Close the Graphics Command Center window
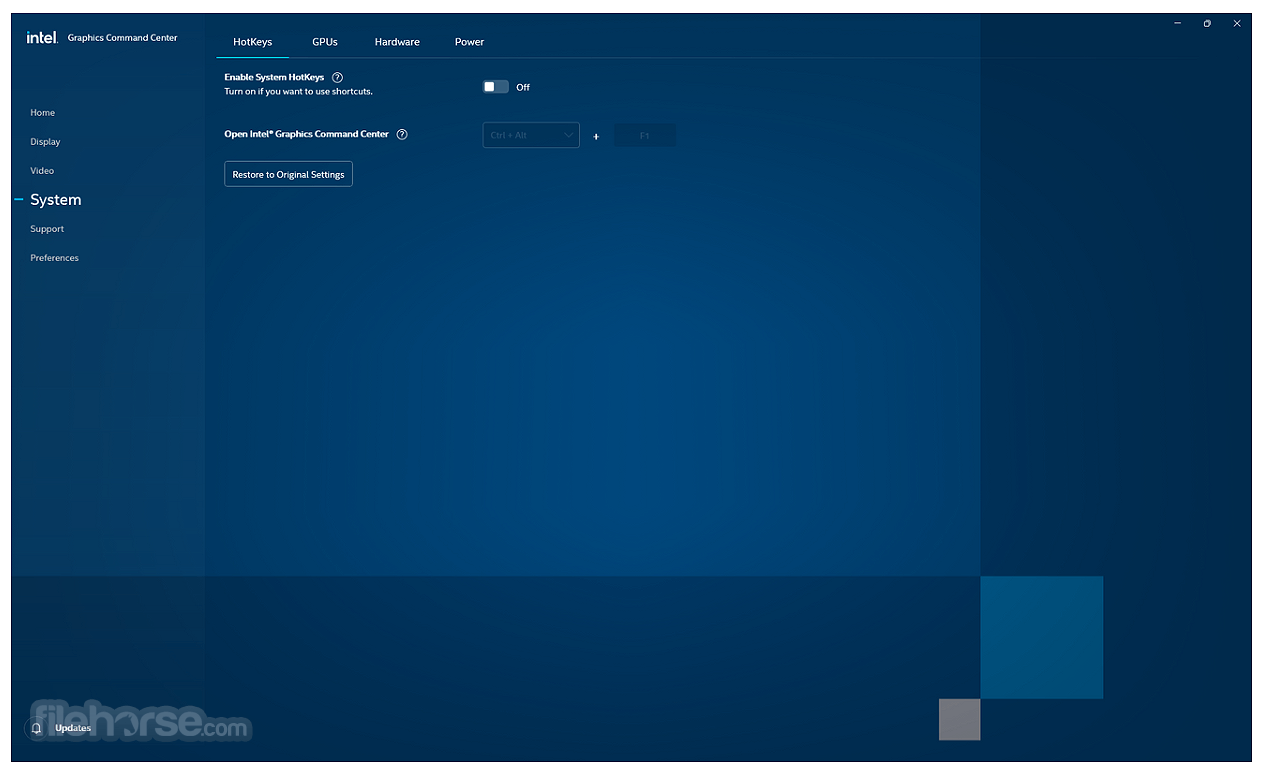The height and width of the screenshot is (772, 1267). [1237, 23]
